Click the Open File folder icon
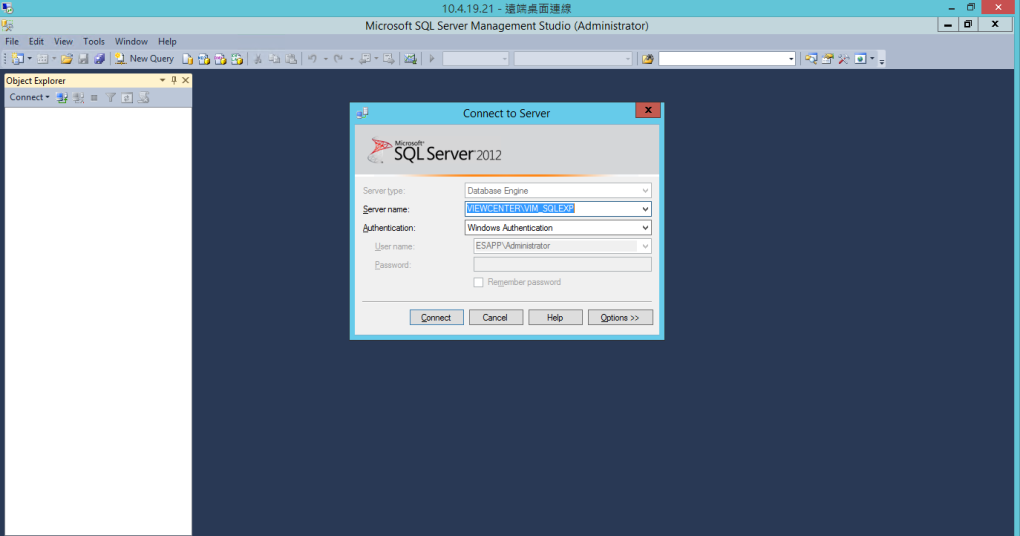 click(x=66, y=59)
